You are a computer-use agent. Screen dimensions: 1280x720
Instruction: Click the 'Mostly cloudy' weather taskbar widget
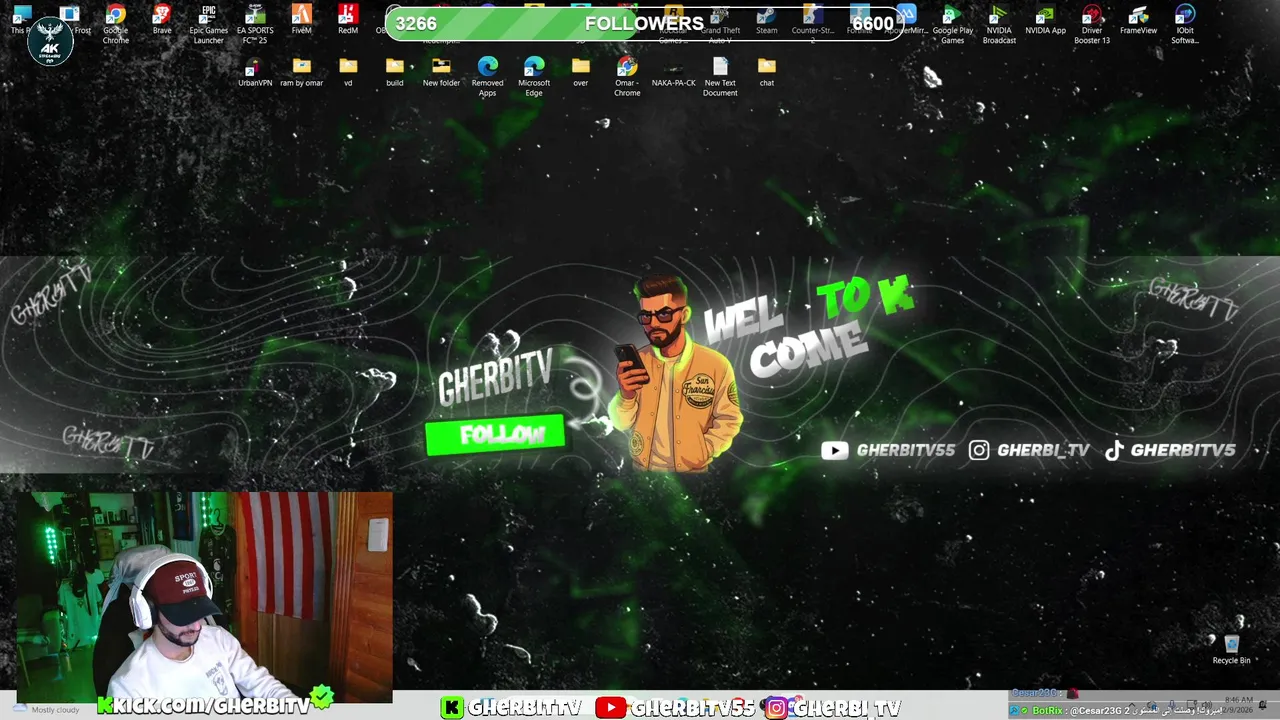[x=47, y=709]
